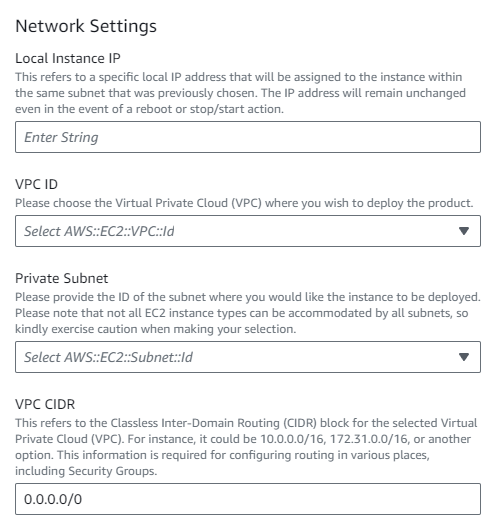The height and width of the screenshot is (518, 497).
Task: Place cursor on the 0.0.0.0/0 value
Action: click(x=53, y=499)
